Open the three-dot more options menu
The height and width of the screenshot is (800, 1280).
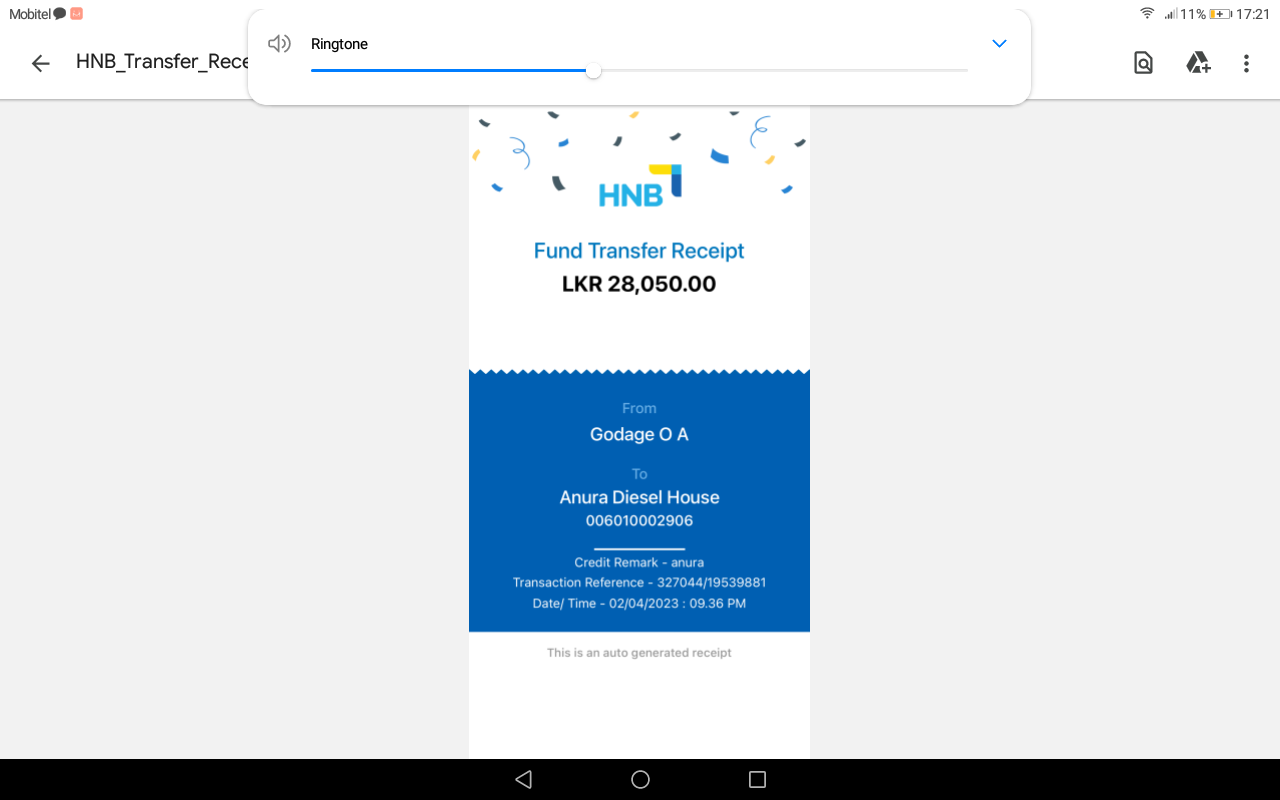pyautogui.click(x=1246, y=64)
